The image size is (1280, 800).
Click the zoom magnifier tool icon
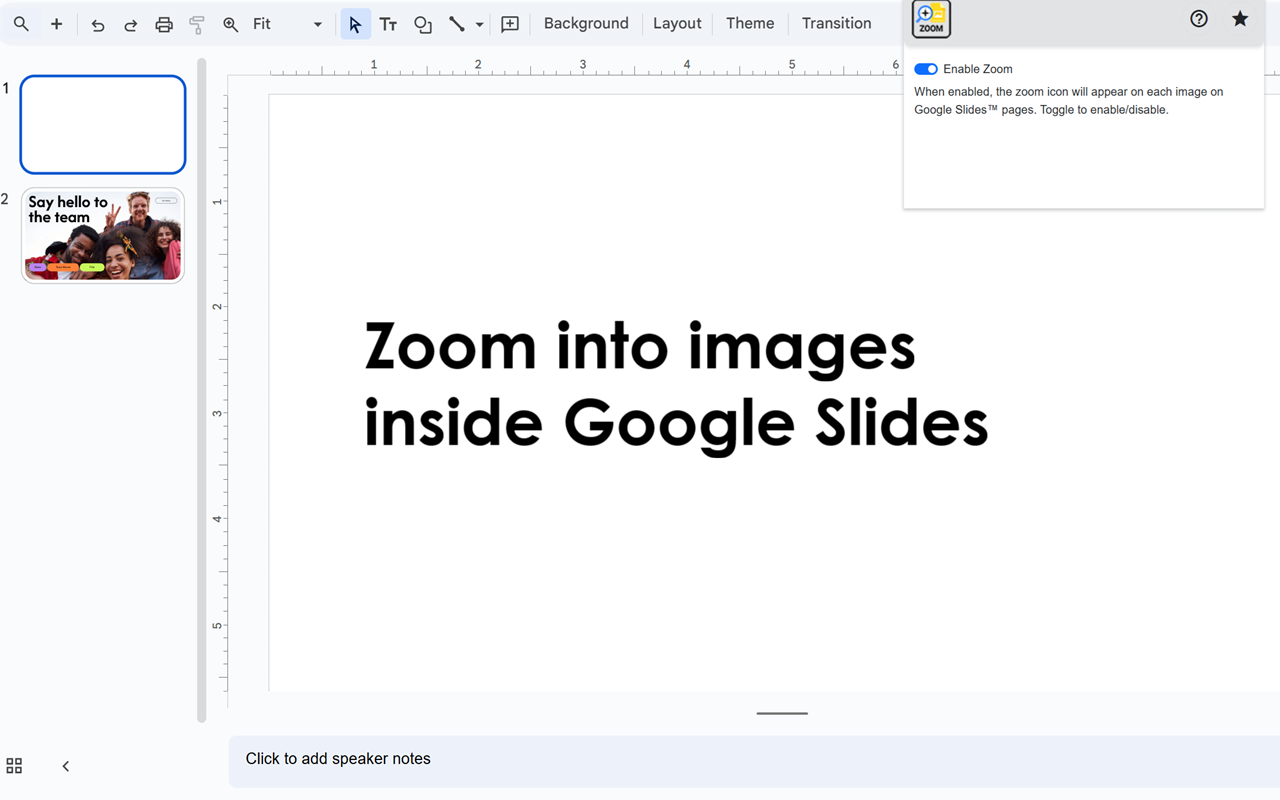pyautogui.click(x=231, y=24)
